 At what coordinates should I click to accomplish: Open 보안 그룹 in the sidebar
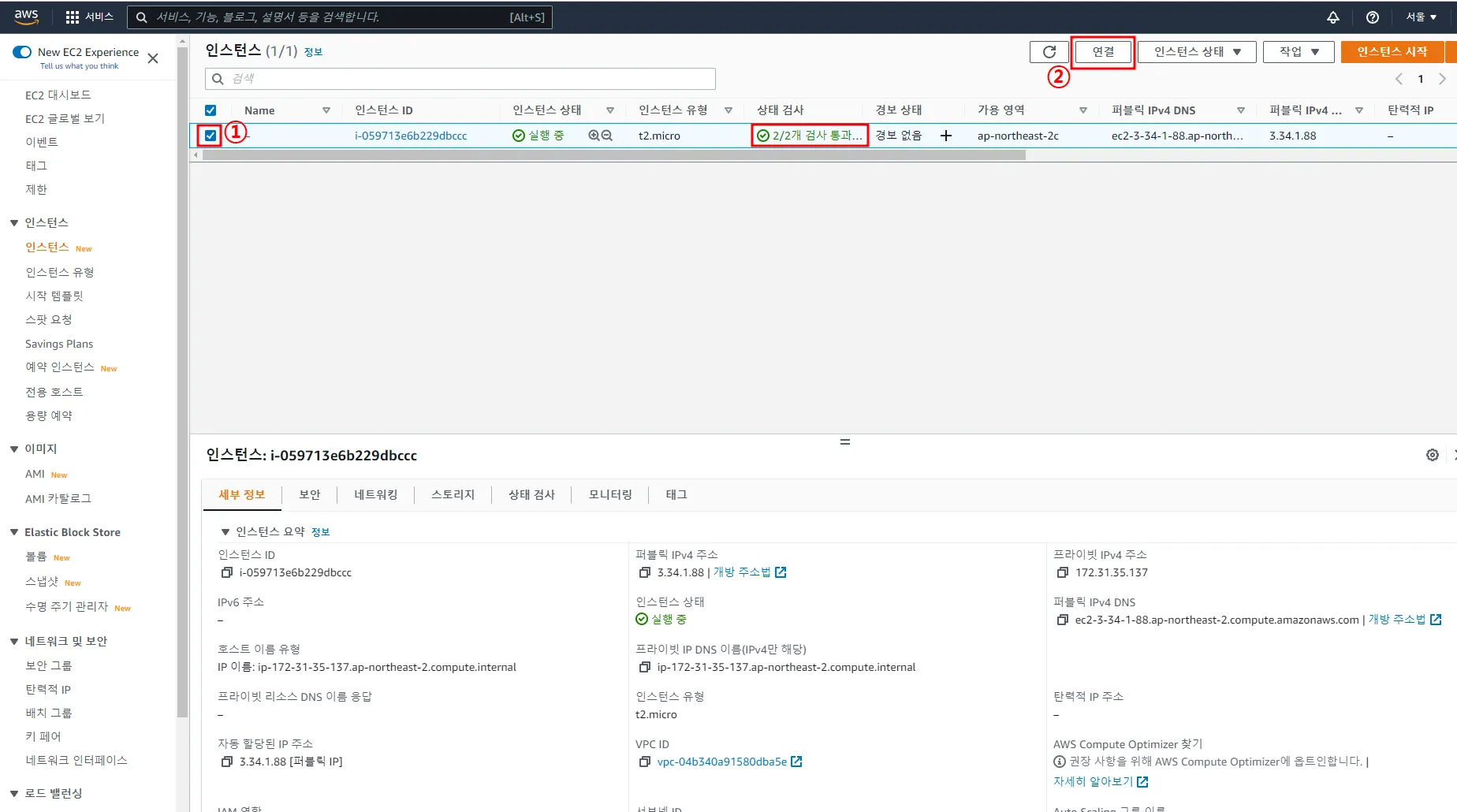(49, 665)
